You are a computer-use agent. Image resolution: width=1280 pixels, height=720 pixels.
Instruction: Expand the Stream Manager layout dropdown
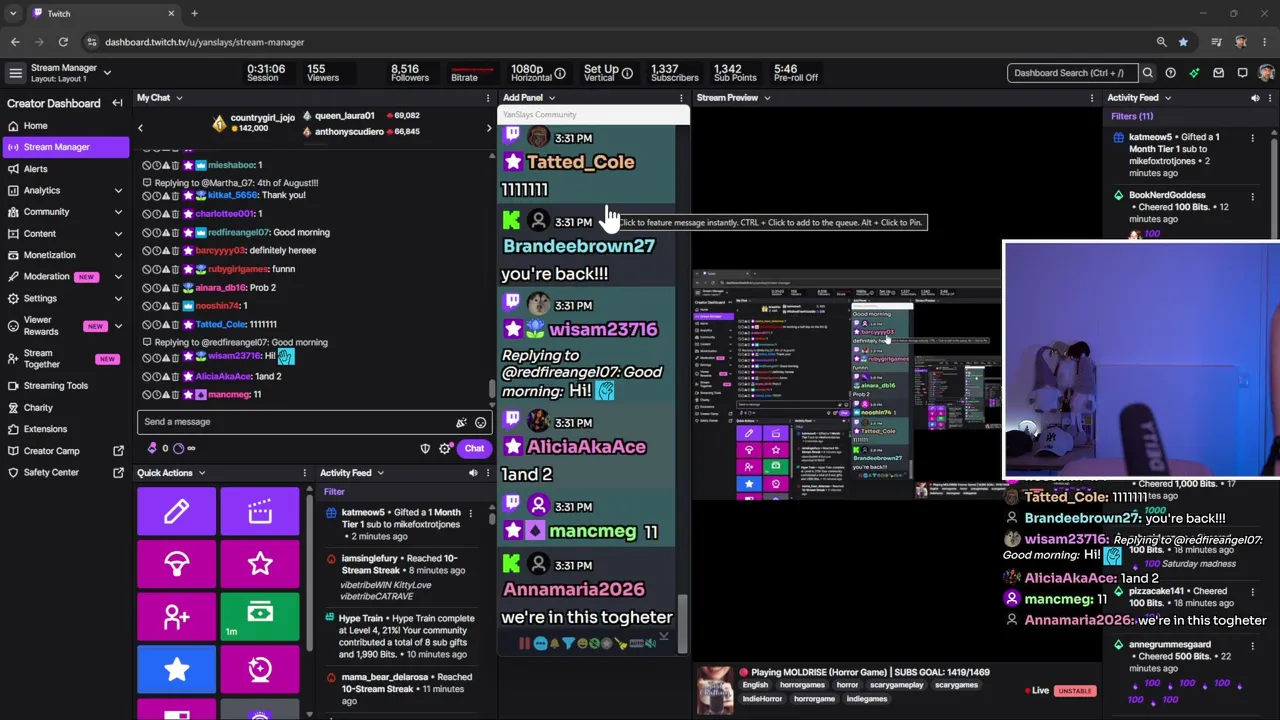pyautogui.click(x=107, y=72)
